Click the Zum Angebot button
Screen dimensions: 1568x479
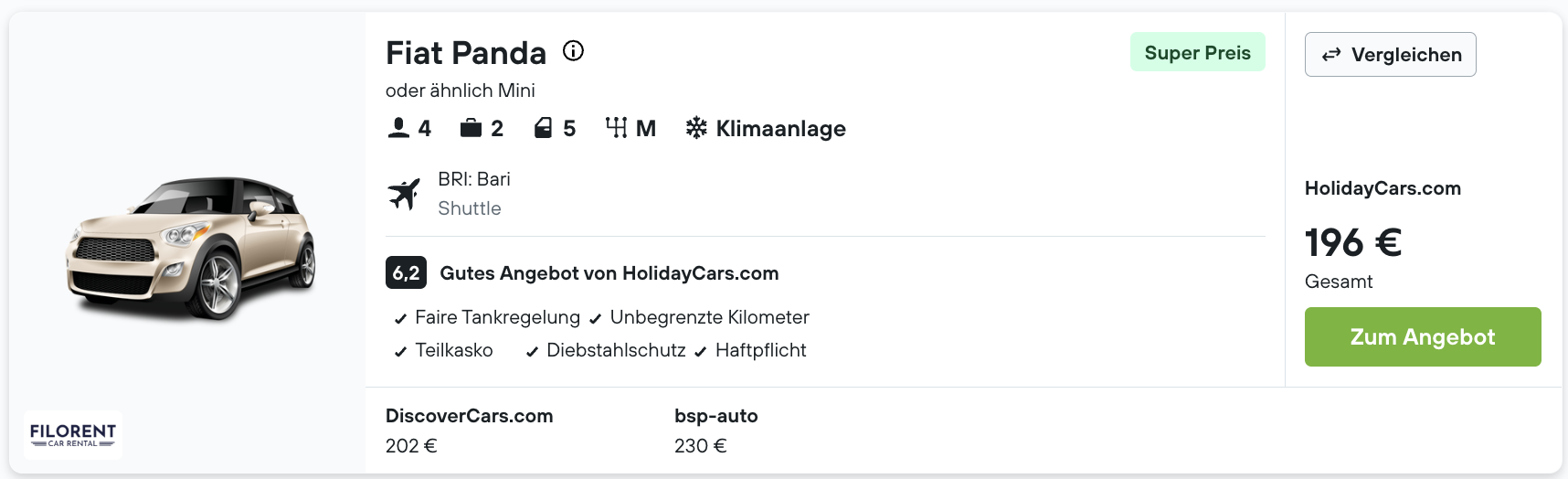click(1423, 336)
